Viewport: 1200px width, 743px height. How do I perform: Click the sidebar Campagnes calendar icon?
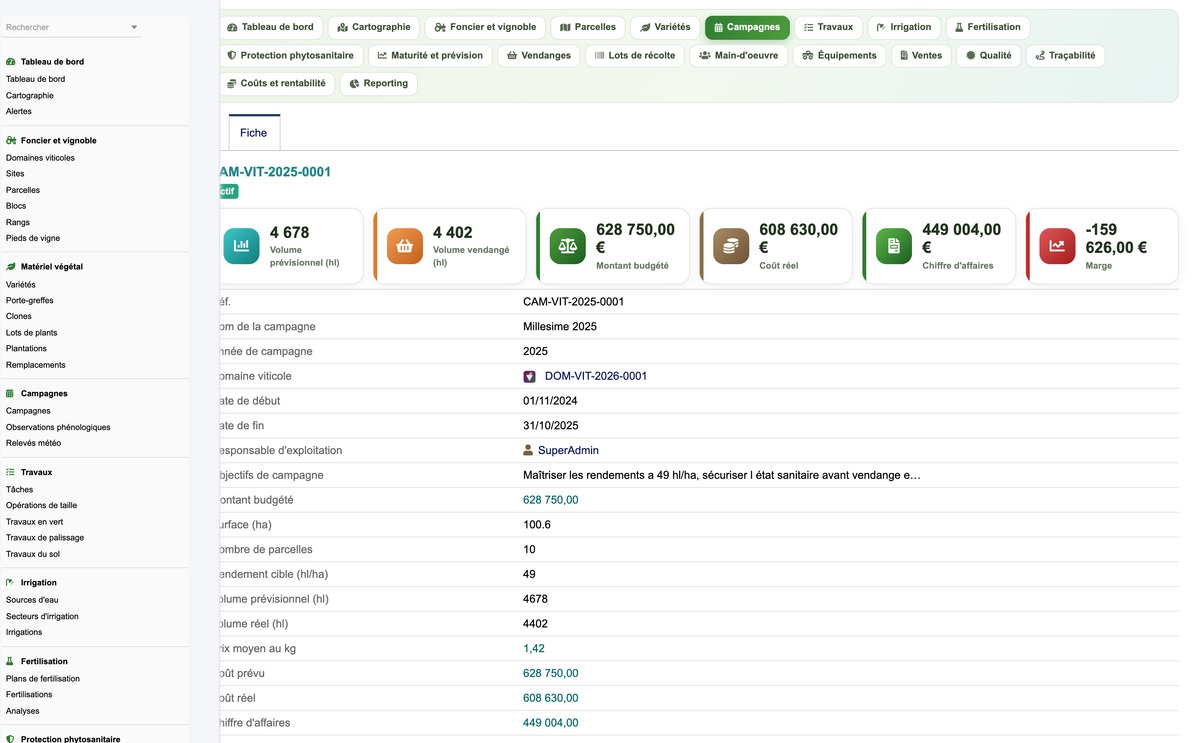(11, 394)
